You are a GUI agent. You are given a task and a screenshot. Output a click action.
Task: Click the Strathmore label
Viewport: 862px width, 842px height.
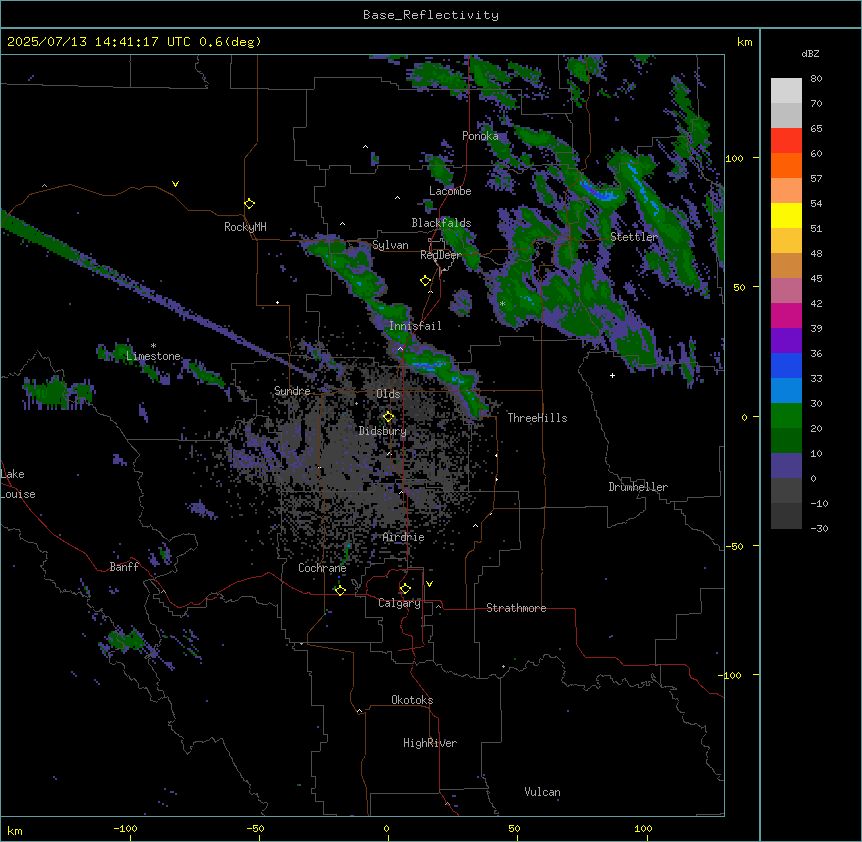tap(516, 608)
